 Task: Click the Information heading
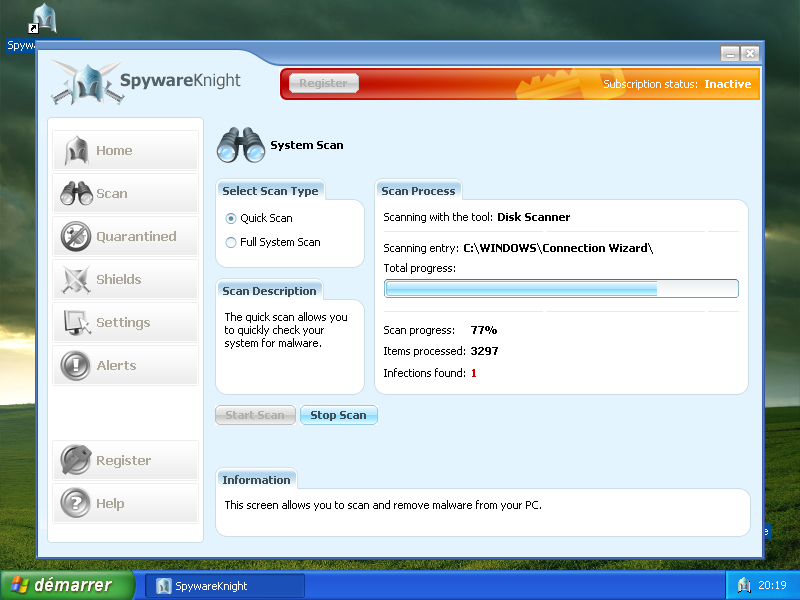tap(256, 480)
